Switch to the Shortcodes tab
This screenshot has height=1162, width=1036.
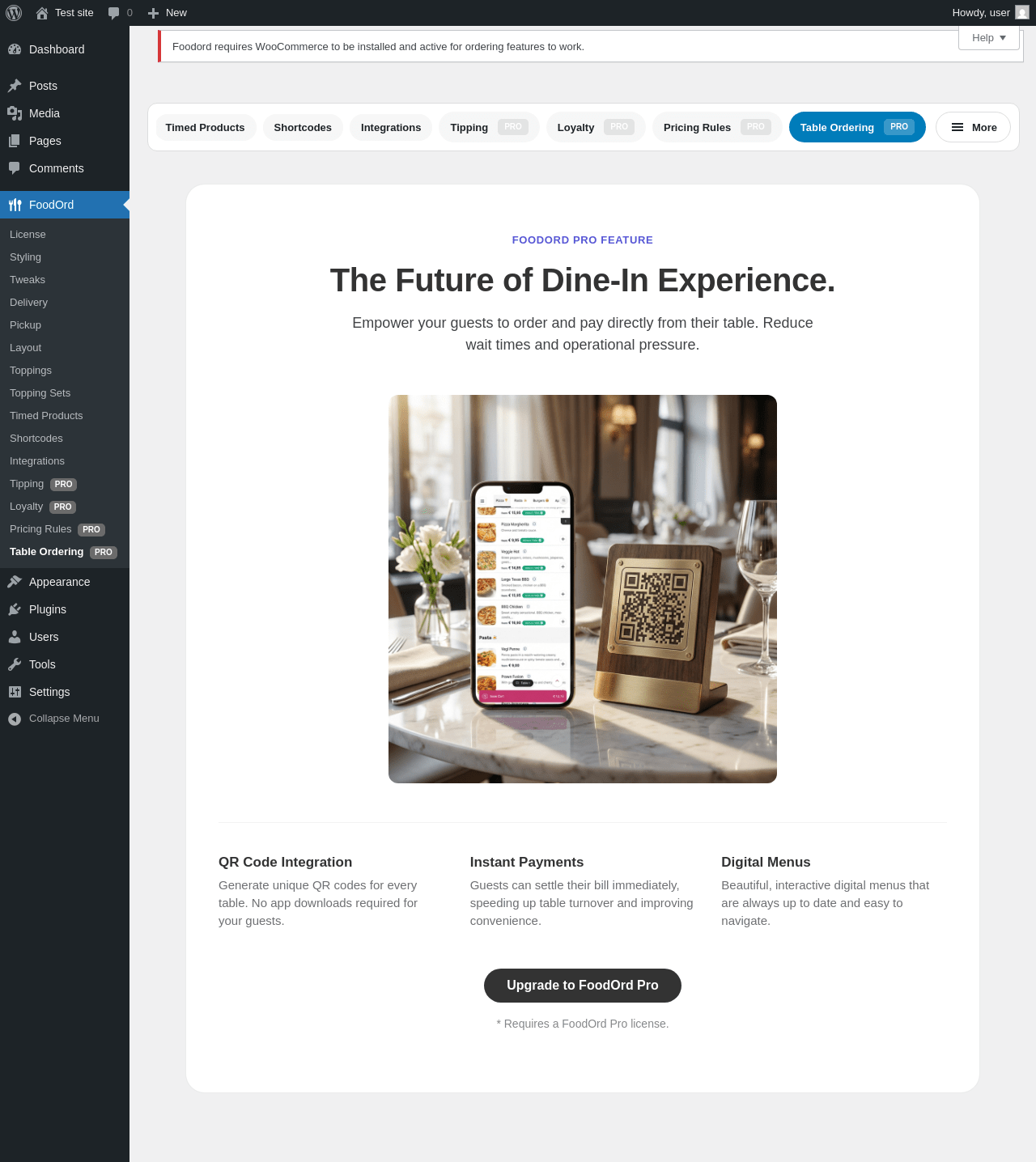[x=303, y=127]
